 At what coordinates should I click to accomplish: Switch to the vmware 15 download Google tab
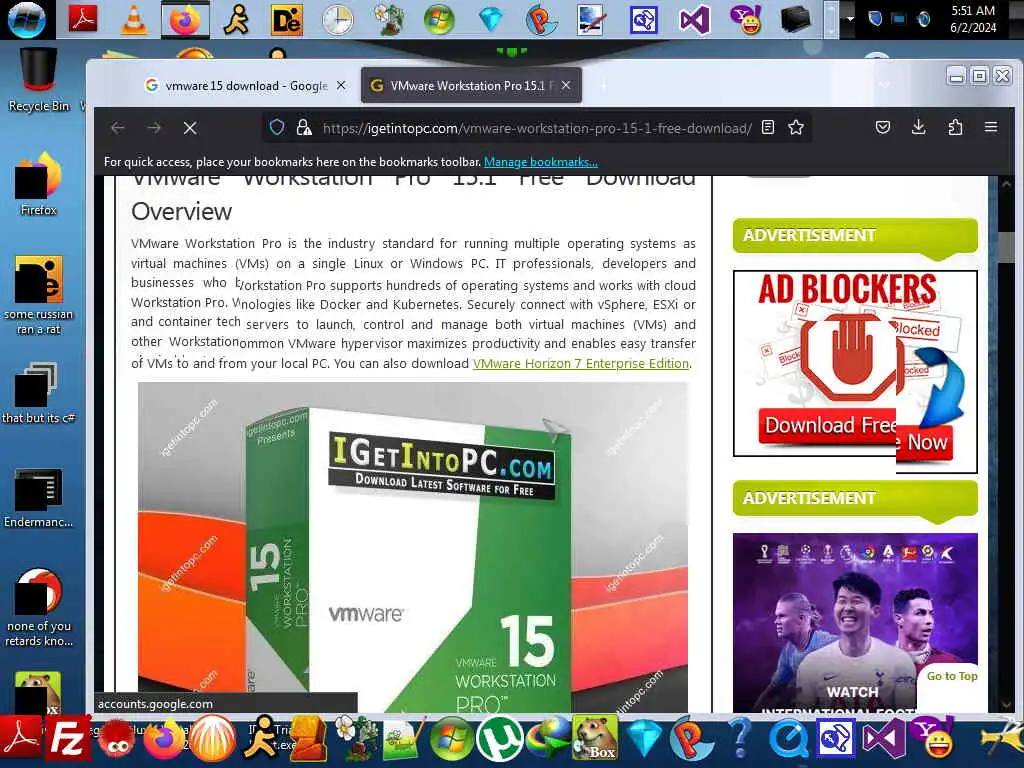point(236,86)
